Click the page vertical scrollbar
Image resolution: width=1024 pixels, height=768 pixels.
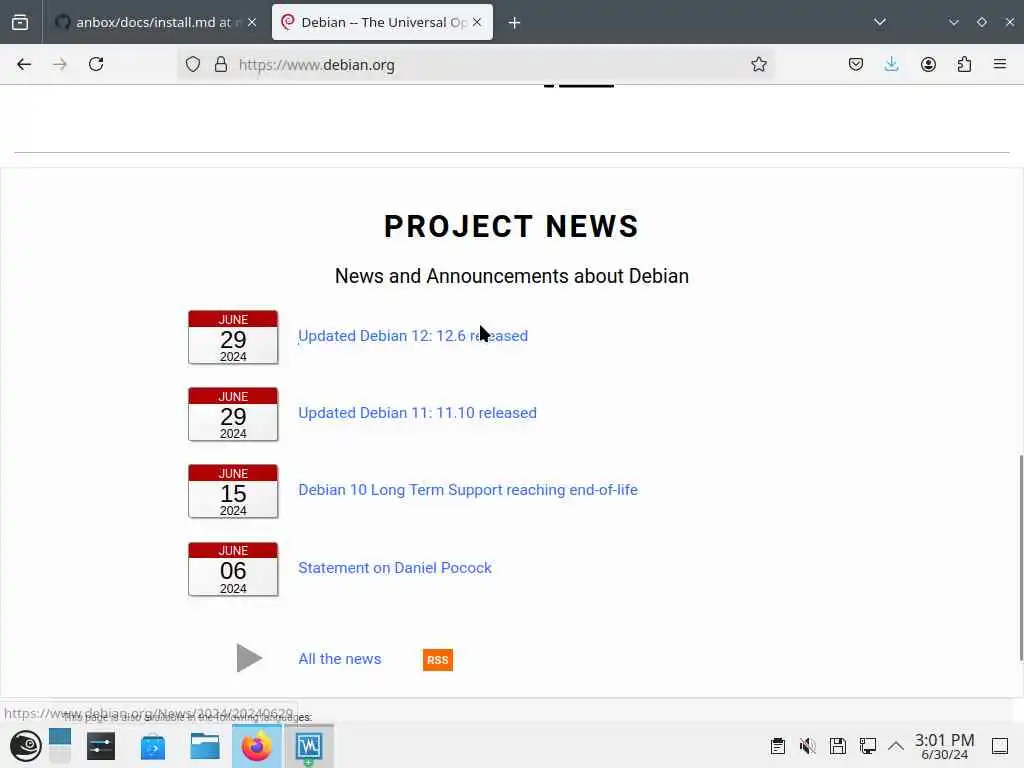1021,558
